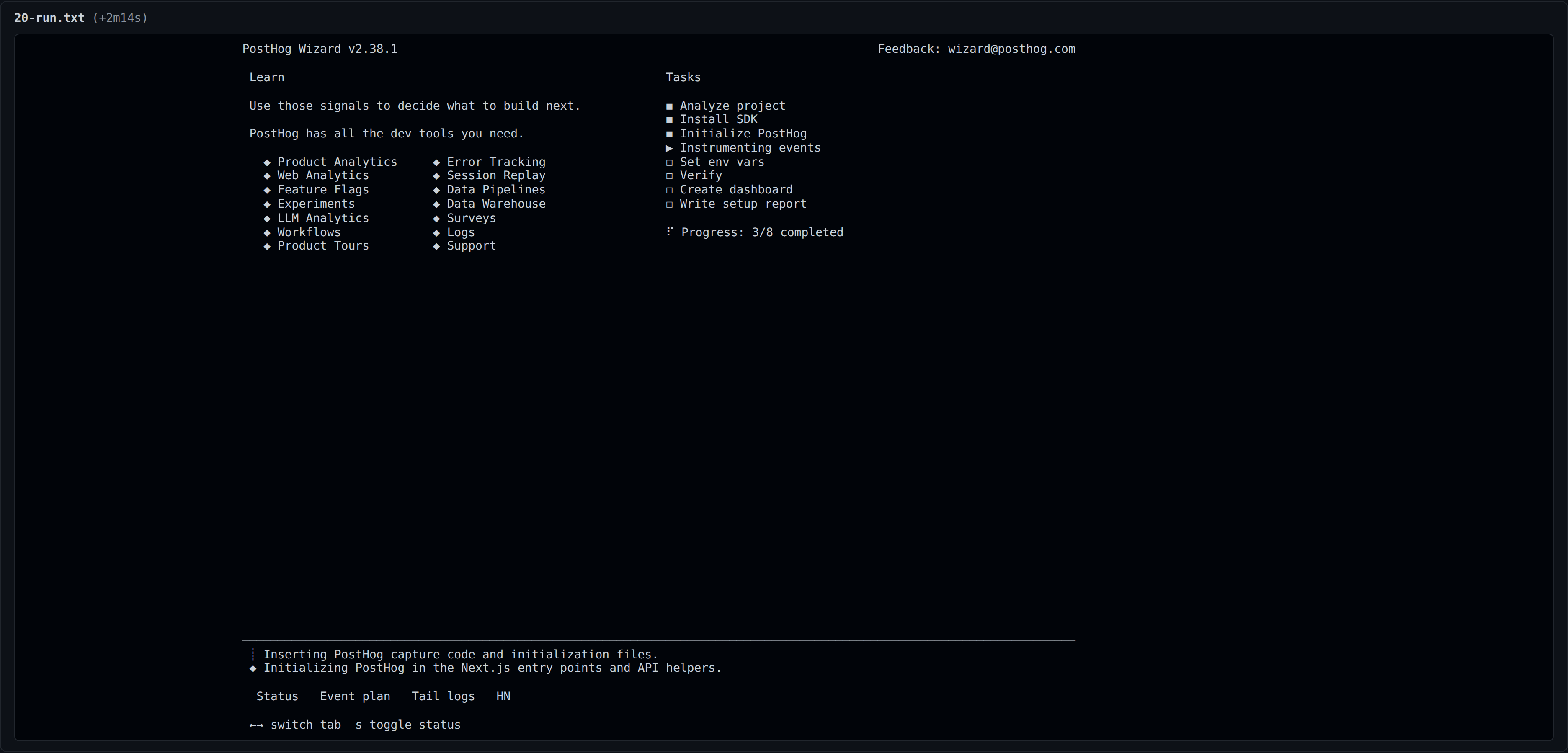This screenshot has height=753, width=1568.
Task: Click 'Use those signals to decide' sentence
Action: click(415, 106)
